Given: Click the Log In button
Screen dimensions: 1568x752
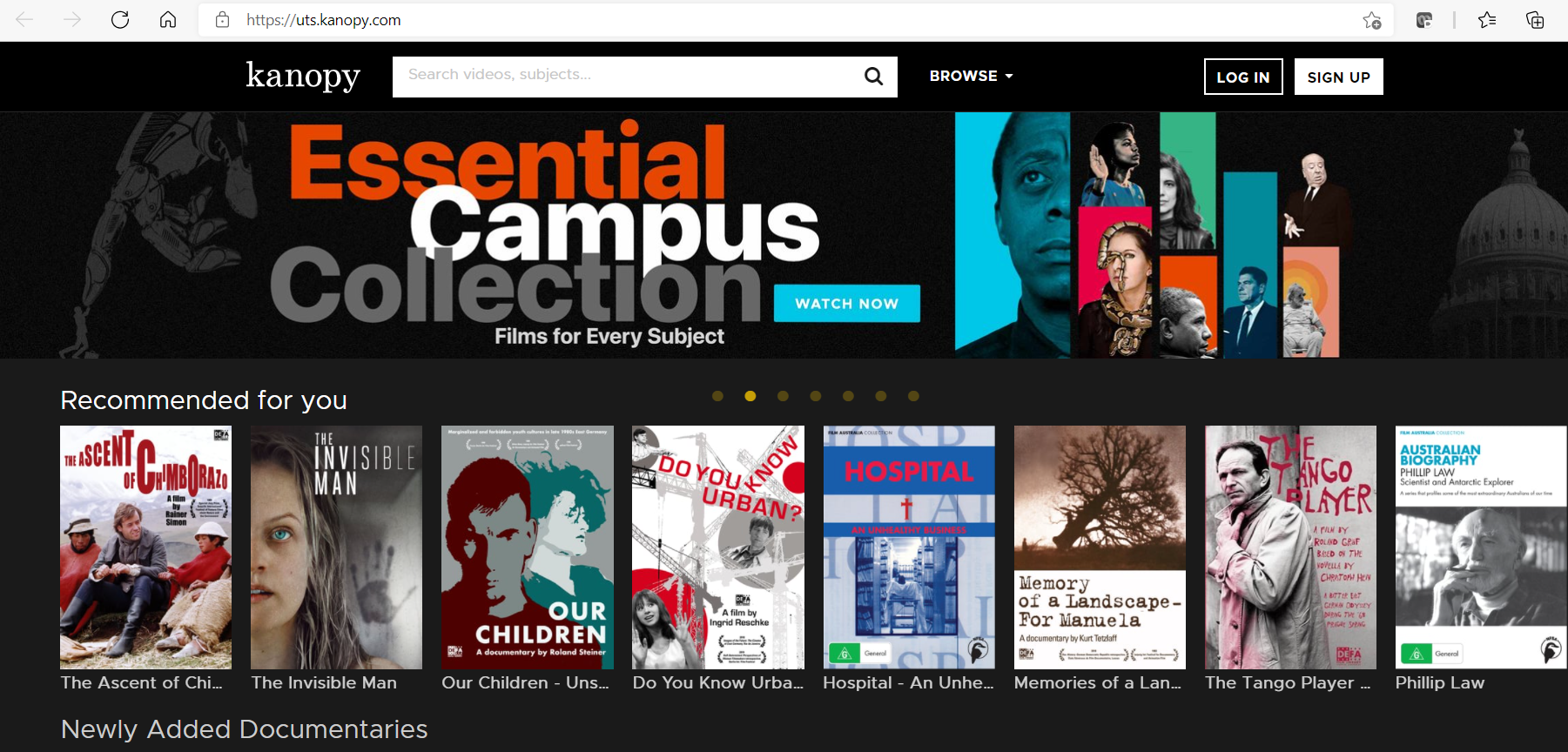Looking at the screenshot, I should [x=1243, y=77].
